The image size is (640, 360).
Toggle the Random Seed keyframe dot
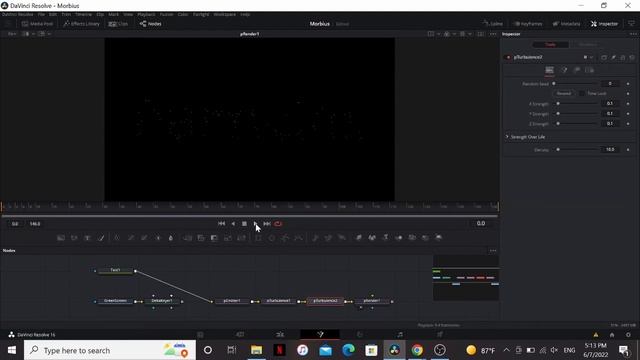pyautogui.click(x=628, y=84)
